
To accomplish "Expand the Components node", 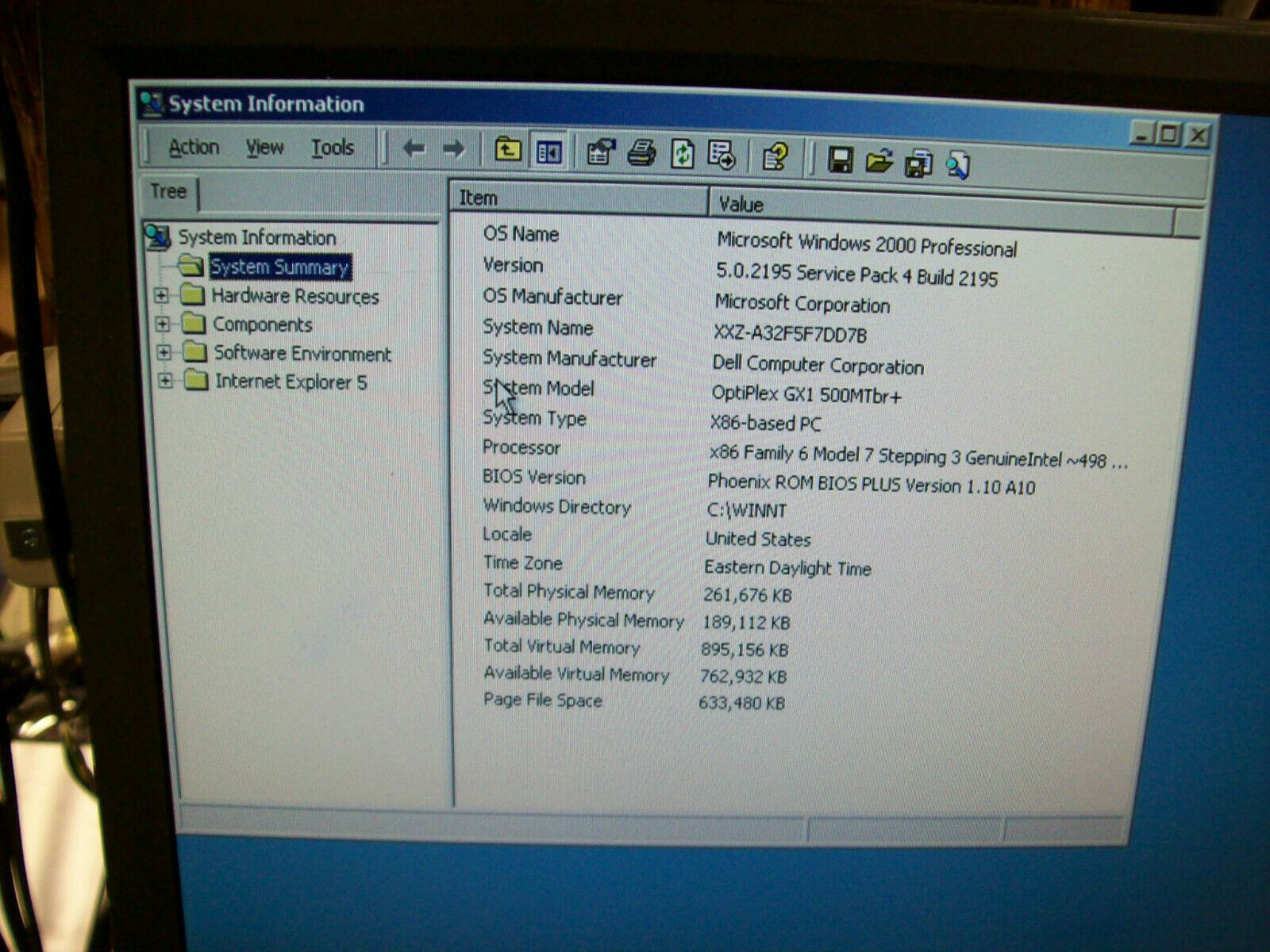I will pyautogui.click(x=163, y=324).
